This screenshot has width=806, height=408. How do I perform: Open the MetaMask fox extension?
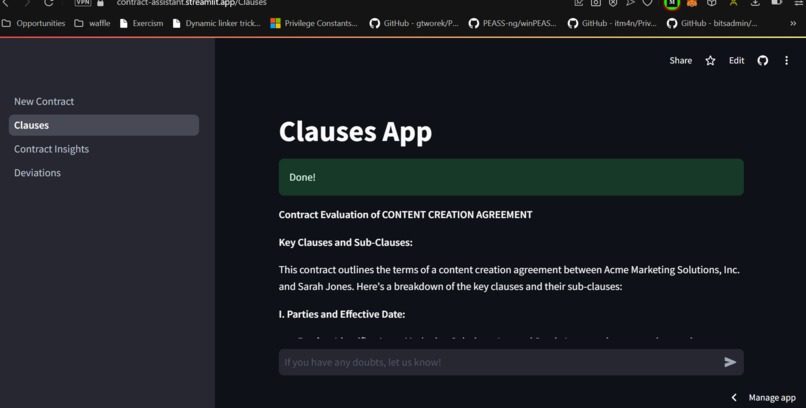tap(692, 3)
